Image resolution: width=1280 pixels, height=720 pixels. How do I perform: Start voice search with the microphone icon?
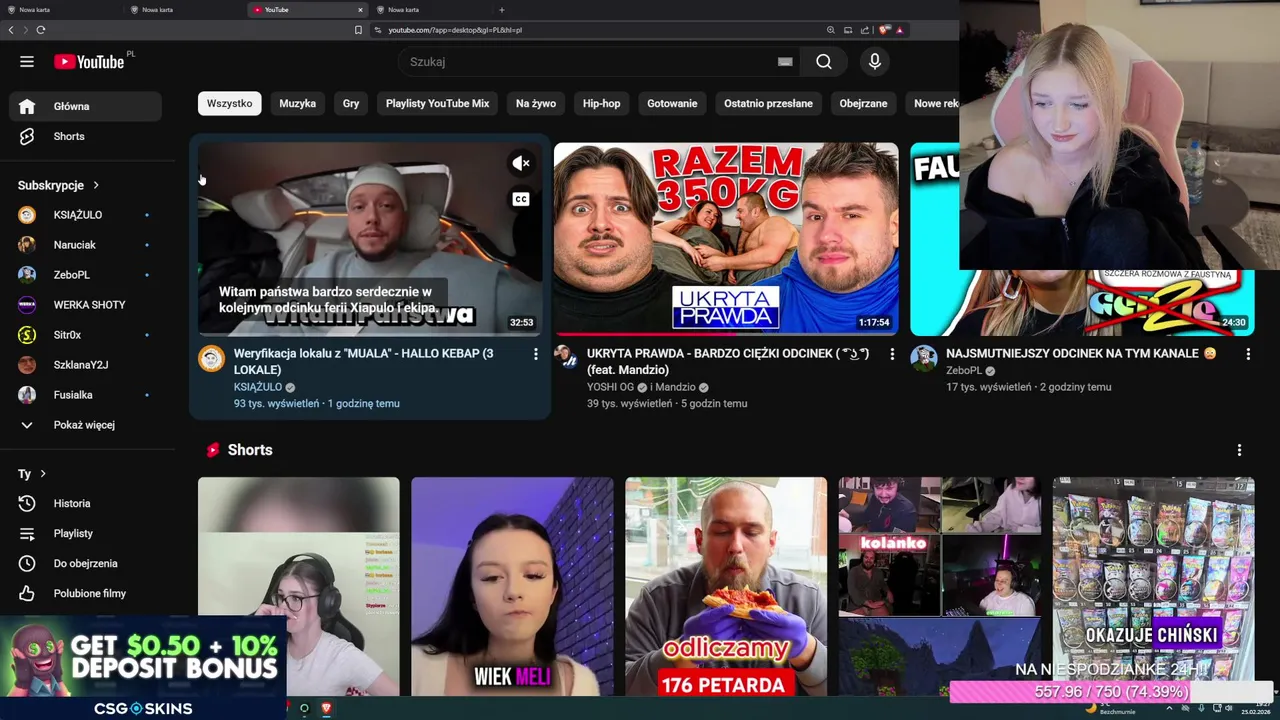coord(875,62)
